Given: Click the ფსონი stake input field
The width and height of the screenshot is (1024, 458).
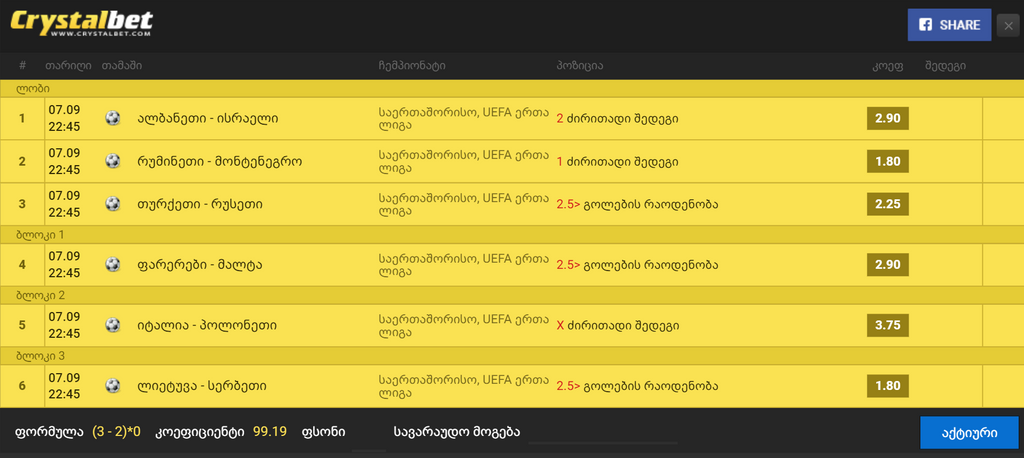Looking at the screenshot, I should click(369, 436).
